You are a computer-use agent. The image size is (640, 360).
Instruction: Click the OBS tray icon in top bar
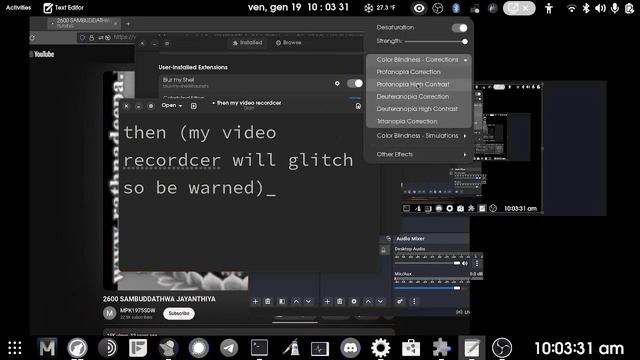tap(438, 8)
